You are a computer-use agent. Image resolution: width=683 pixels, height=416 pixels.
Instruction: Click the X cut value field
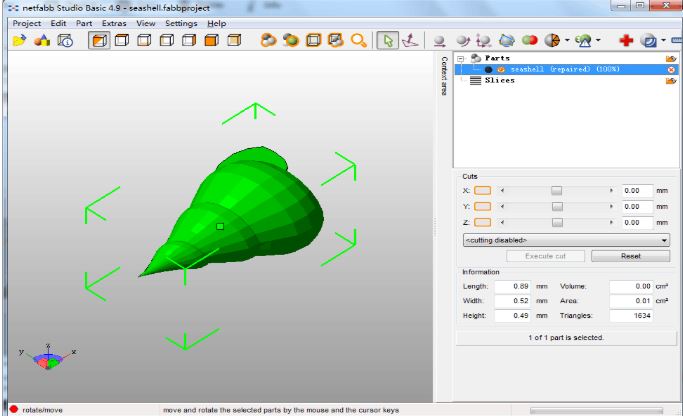coord(637,191)
